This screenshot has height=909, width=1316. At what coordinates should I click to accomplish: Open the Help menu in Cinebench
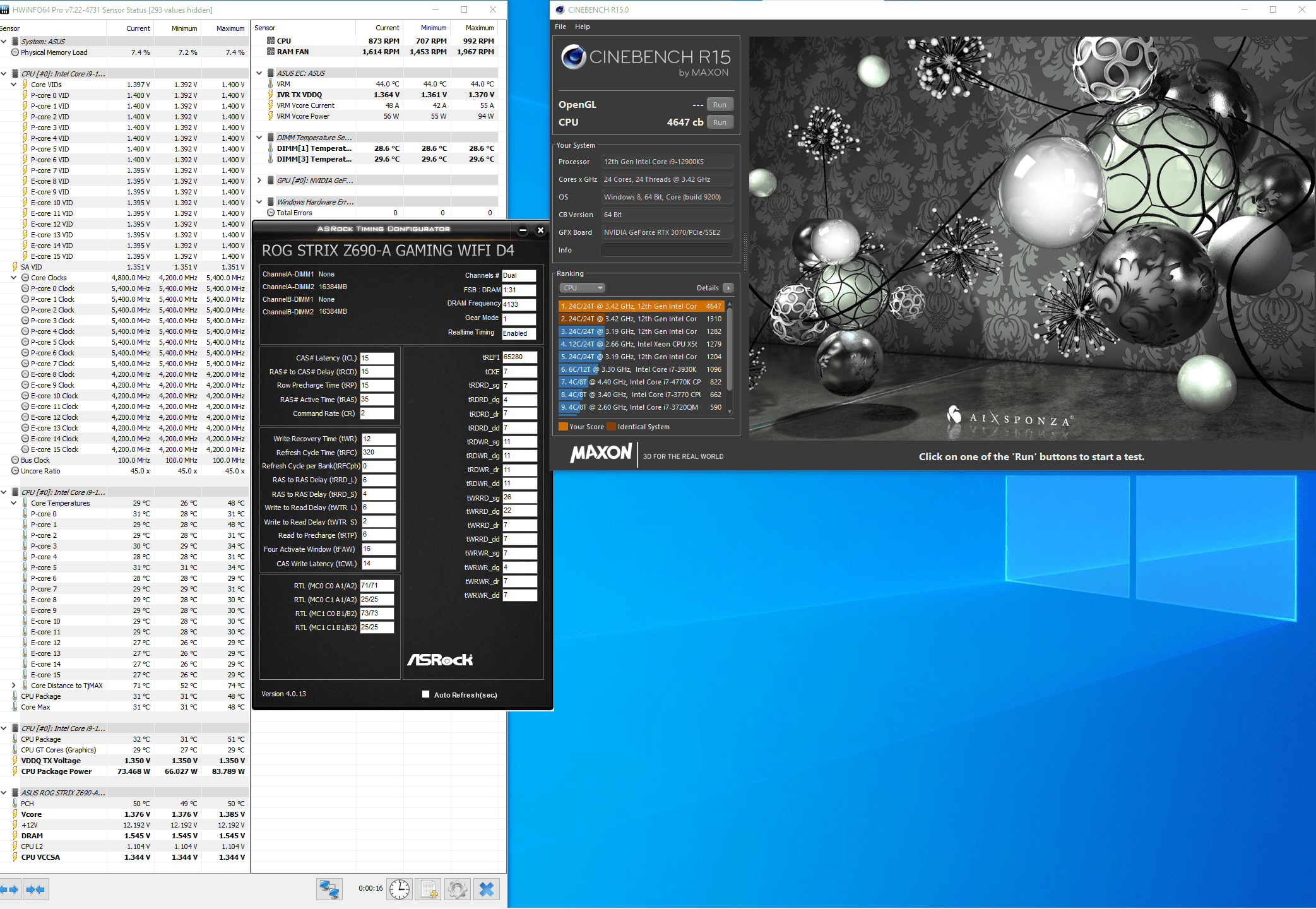583,27
